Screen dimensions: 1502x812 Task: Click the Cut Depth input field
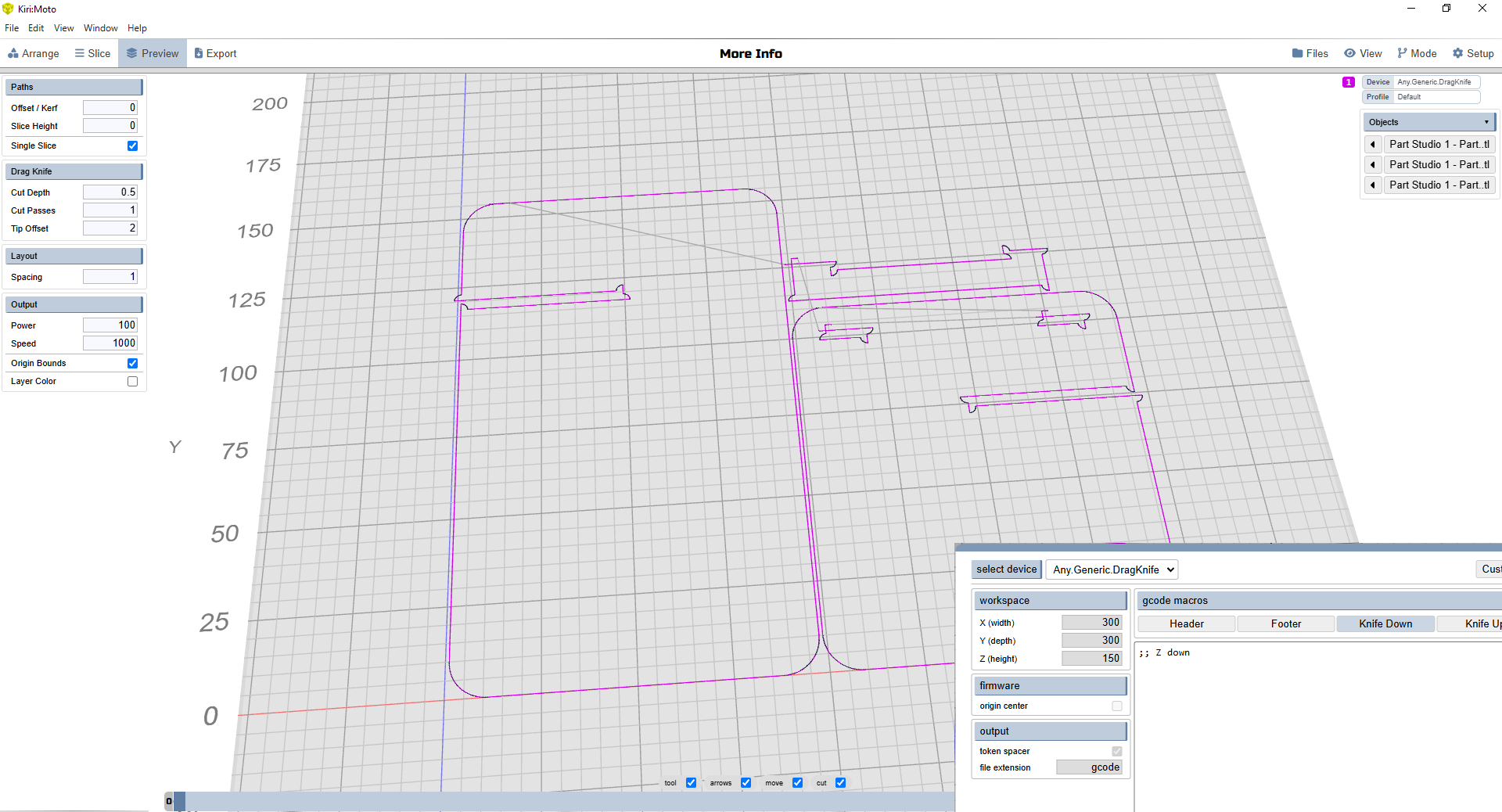pyautogui.click(x=110, y=192)
